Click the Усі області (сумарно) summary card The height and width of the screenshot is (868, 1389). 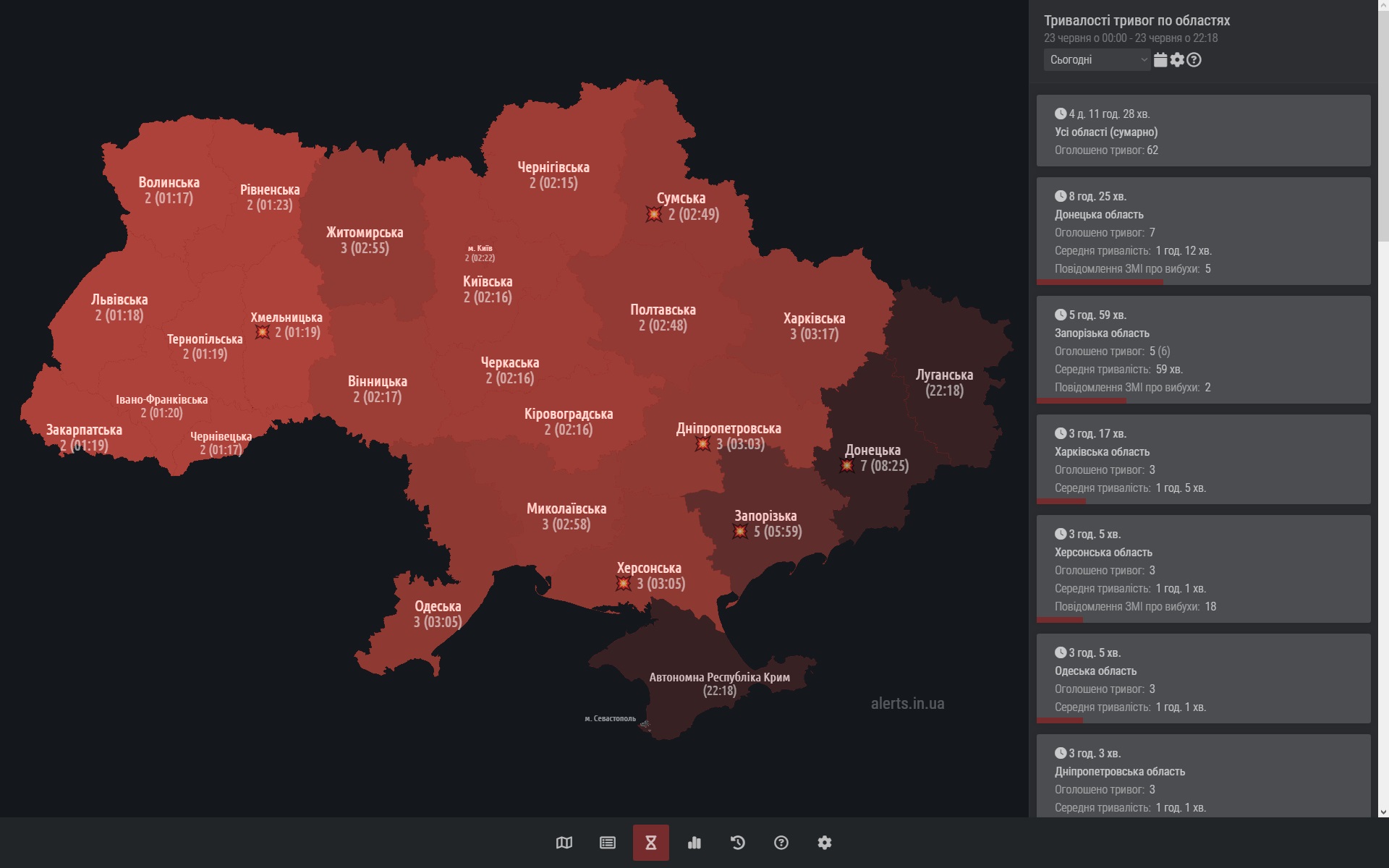pyautogui.click(x=1203, y=131)
